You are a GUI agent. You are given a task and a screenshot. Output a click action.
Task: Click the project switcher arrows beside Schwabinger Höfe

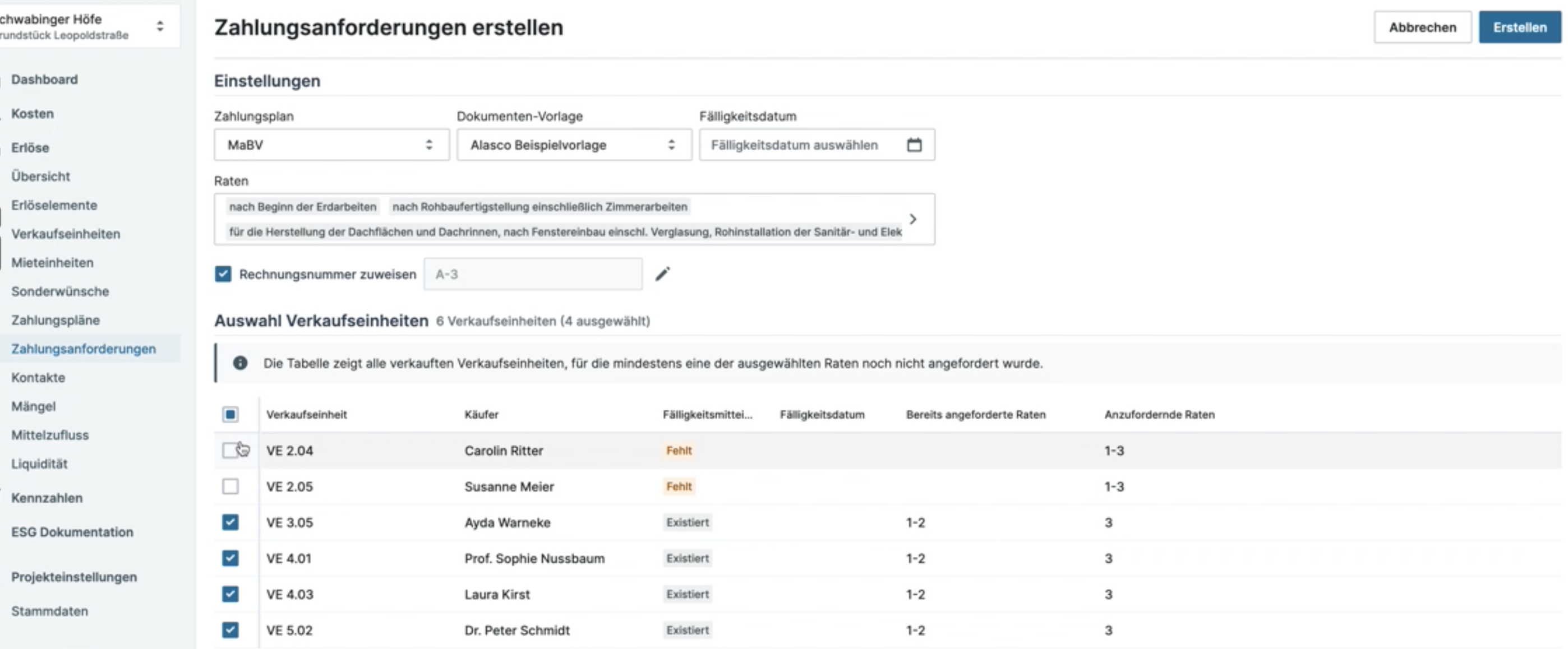(x=160, y=26)
